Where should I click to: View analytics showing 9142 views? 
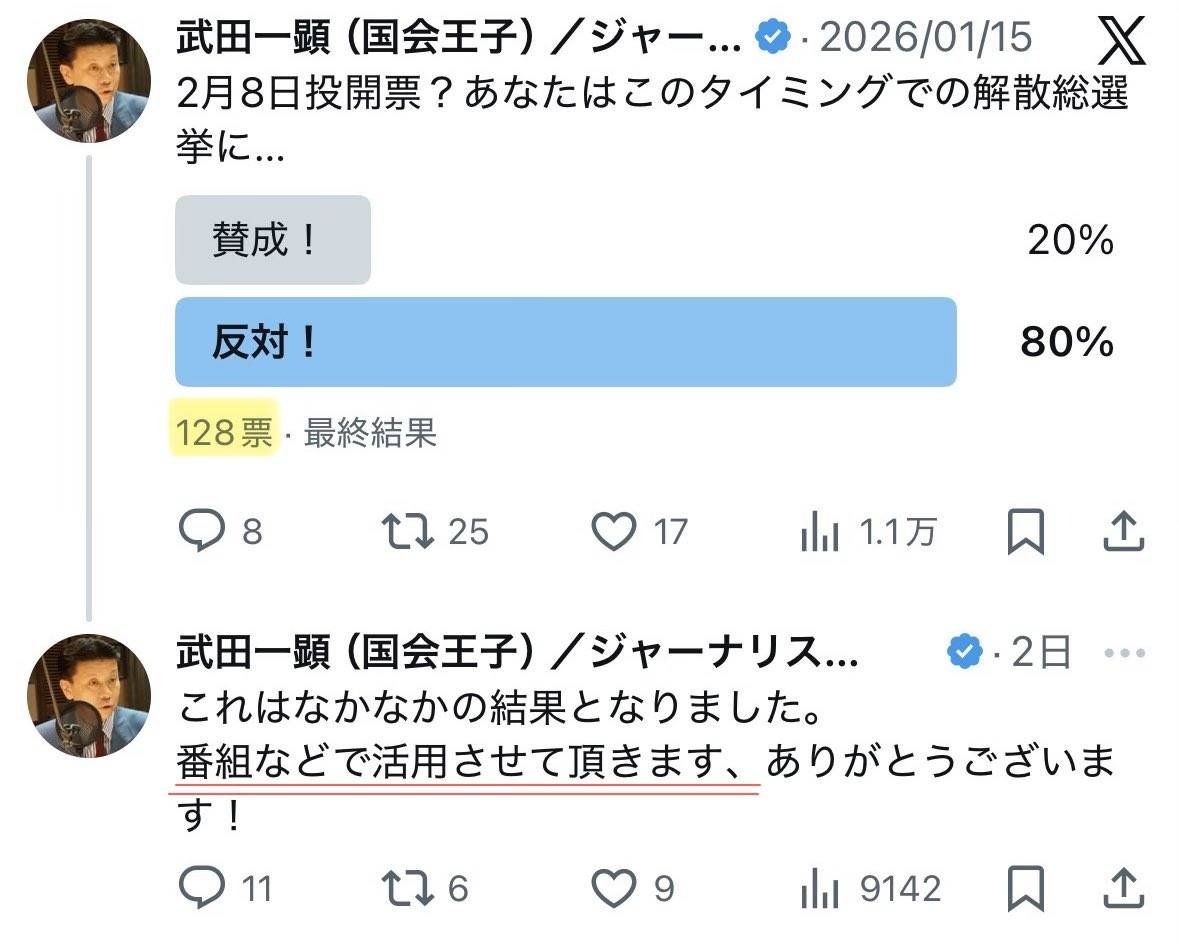(820, 888)
